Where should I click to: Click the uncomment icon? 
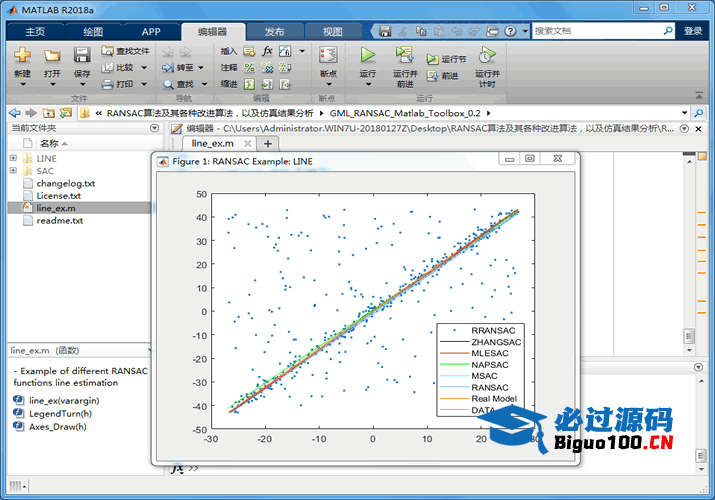267,67
